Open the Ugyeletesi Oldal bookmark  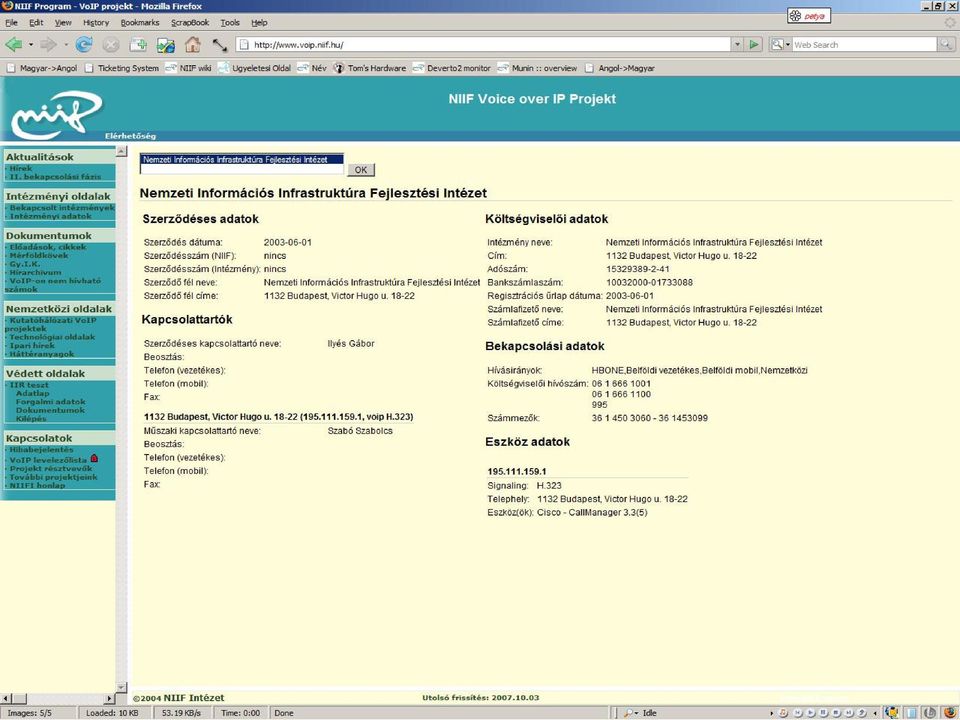(x=255, y=68)
